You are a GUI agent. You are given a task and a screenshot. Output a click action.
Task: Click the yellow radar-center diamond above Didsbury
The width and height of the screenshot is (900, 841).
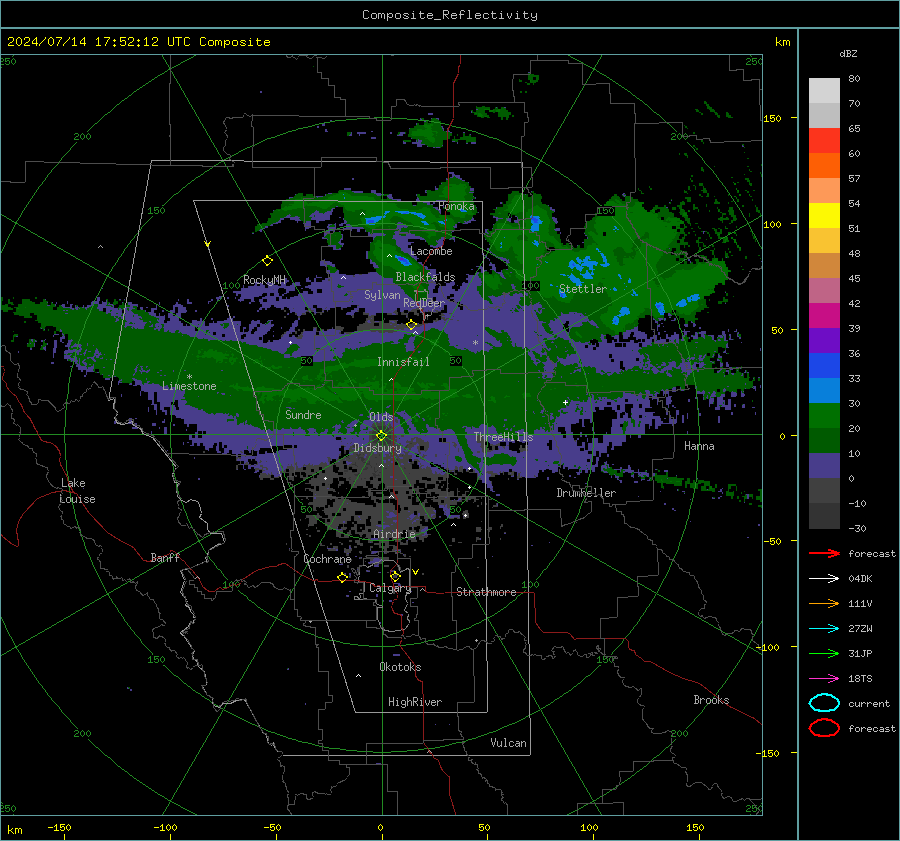(381, 436)
